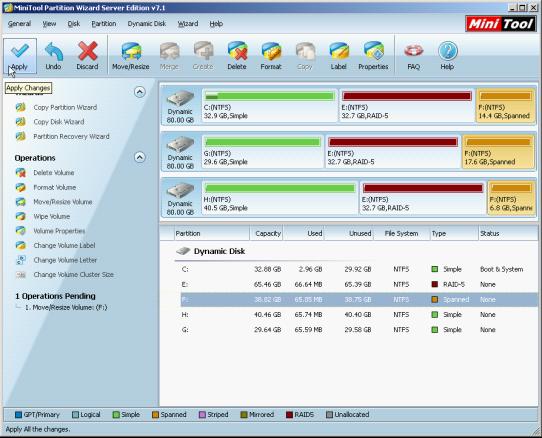Select the E: RAID-5 row in list
542x438 pixels.
[x=359, y=284]
